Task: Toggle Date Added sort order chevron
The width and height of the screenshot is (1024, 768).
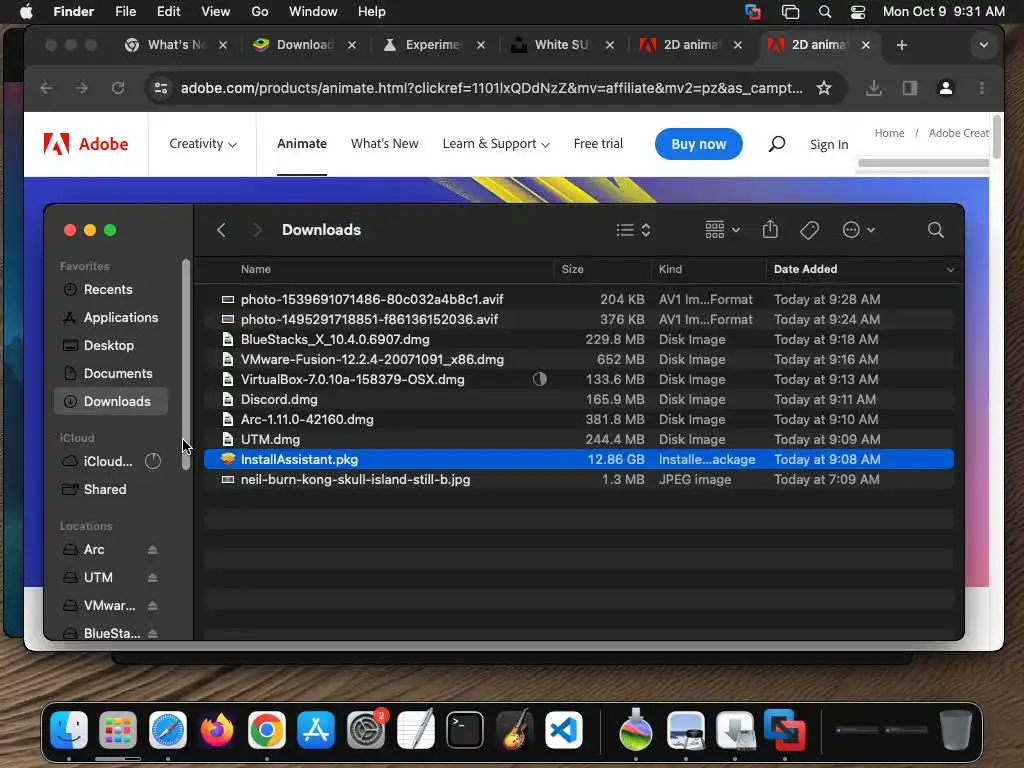Action: (950, 270)
